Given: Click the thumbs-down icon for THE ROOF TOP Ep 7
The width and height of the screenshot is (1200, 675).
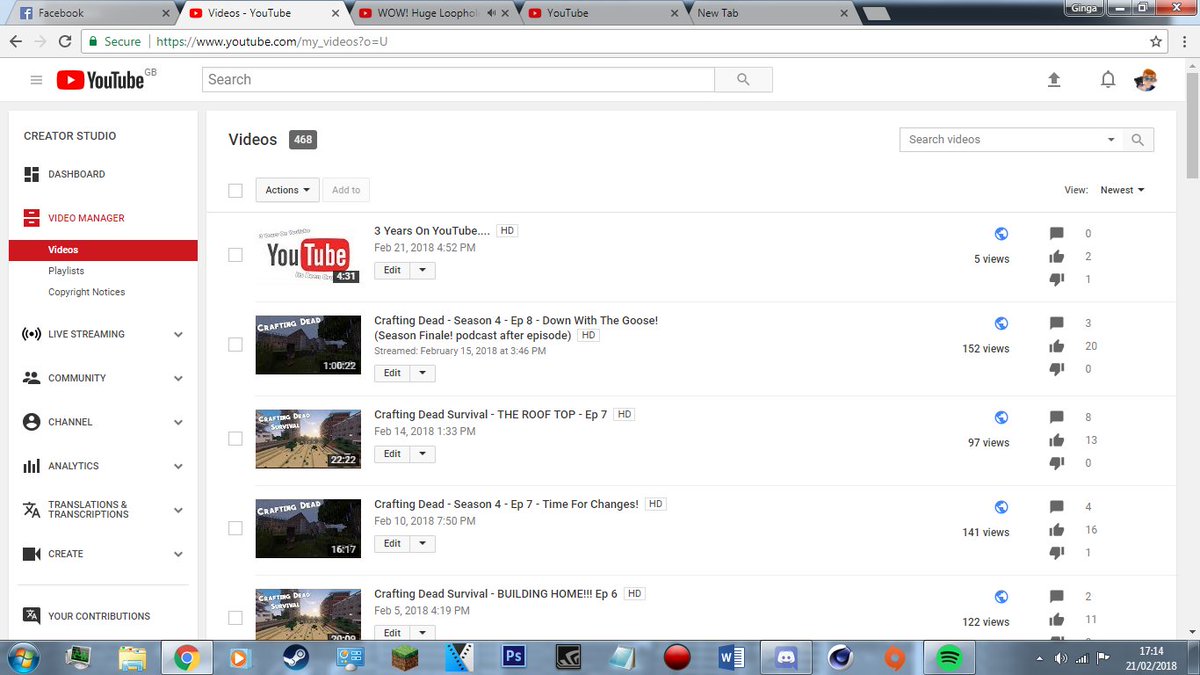Looking at the screenshot, I should point(1057,463).
